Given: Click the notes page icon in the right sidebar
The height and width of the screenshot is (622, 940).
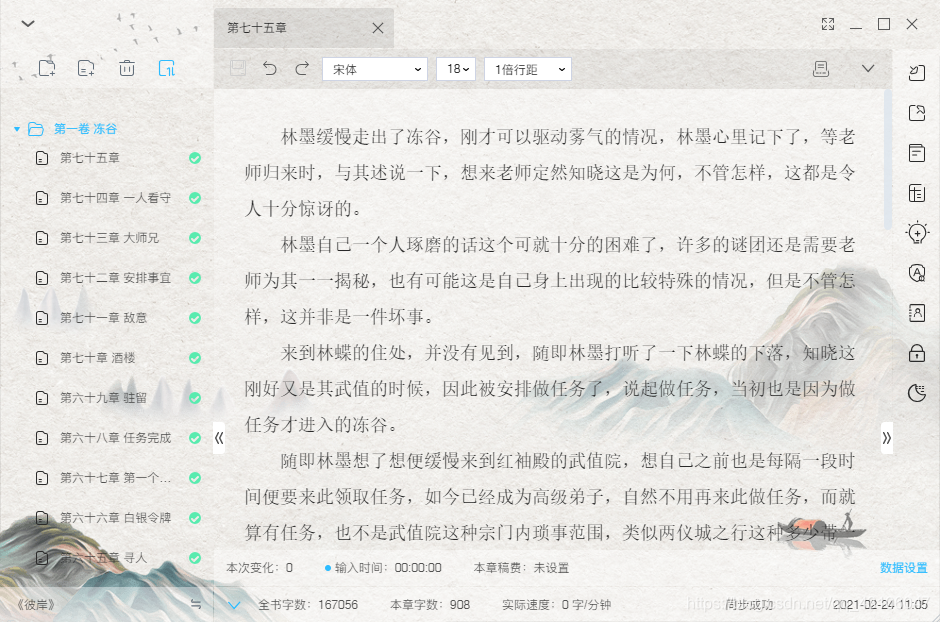Looking at the screenshot, I should coord(917,153).
